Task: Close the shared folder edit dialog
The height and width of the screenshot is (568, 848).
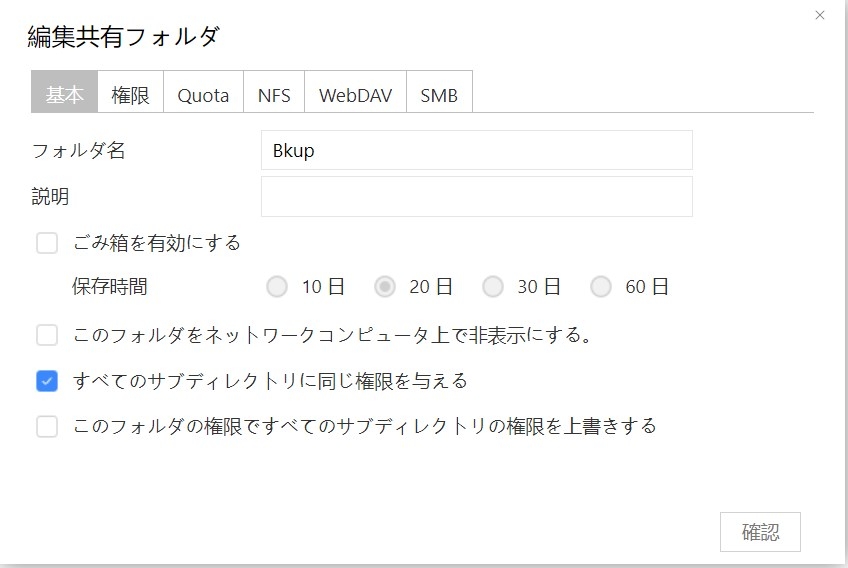Action: click(x=820, y=15)
